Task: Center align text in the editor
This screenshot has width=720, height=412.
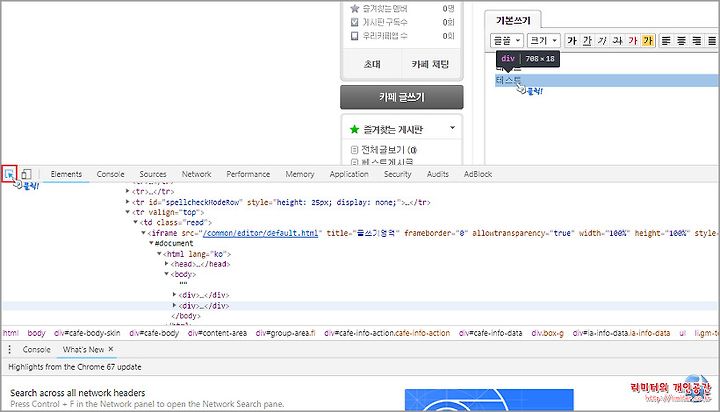Action: pos(681,40)
